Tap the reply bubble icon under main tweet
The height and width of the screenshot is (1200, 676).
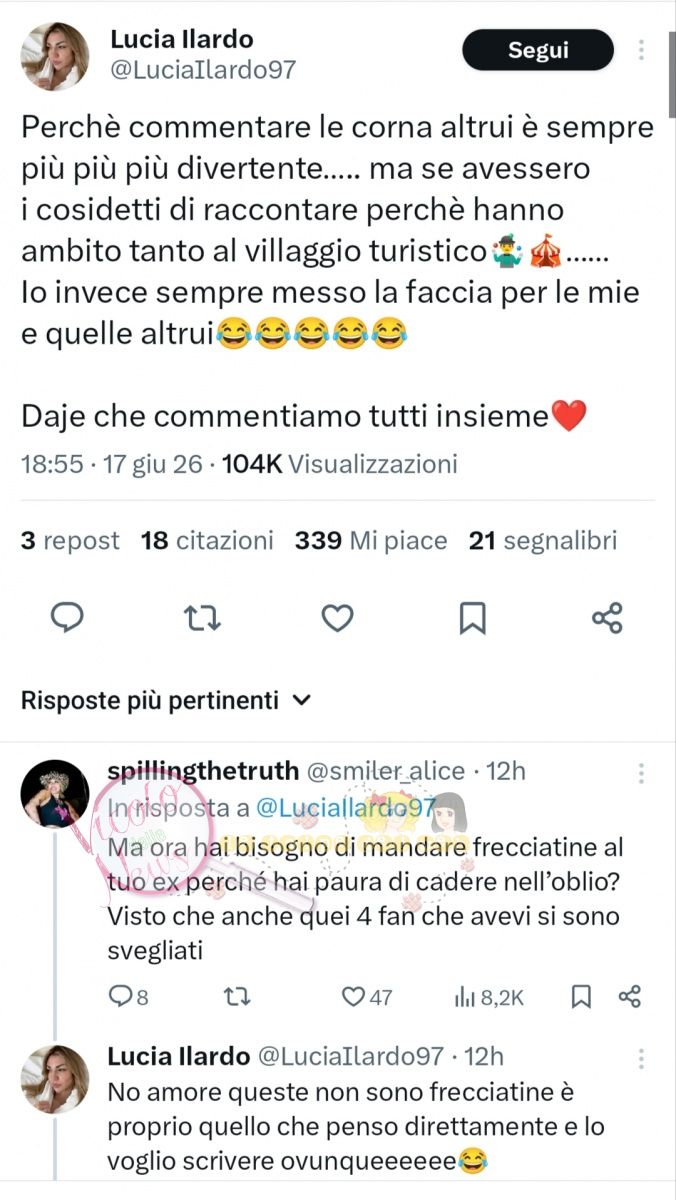pyautogui.click(x=66, y=619)
